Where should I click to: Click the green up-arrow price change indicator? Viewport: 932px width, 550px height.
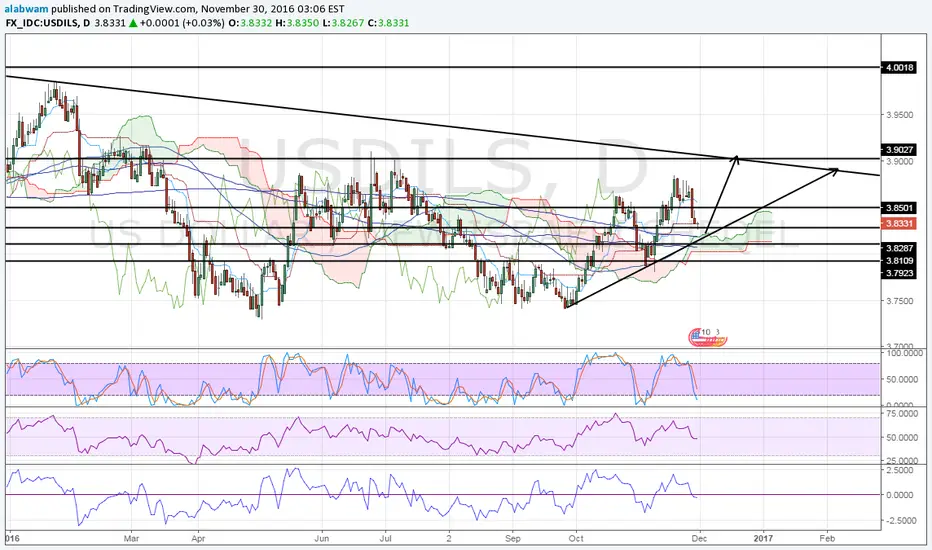[133, 23]
